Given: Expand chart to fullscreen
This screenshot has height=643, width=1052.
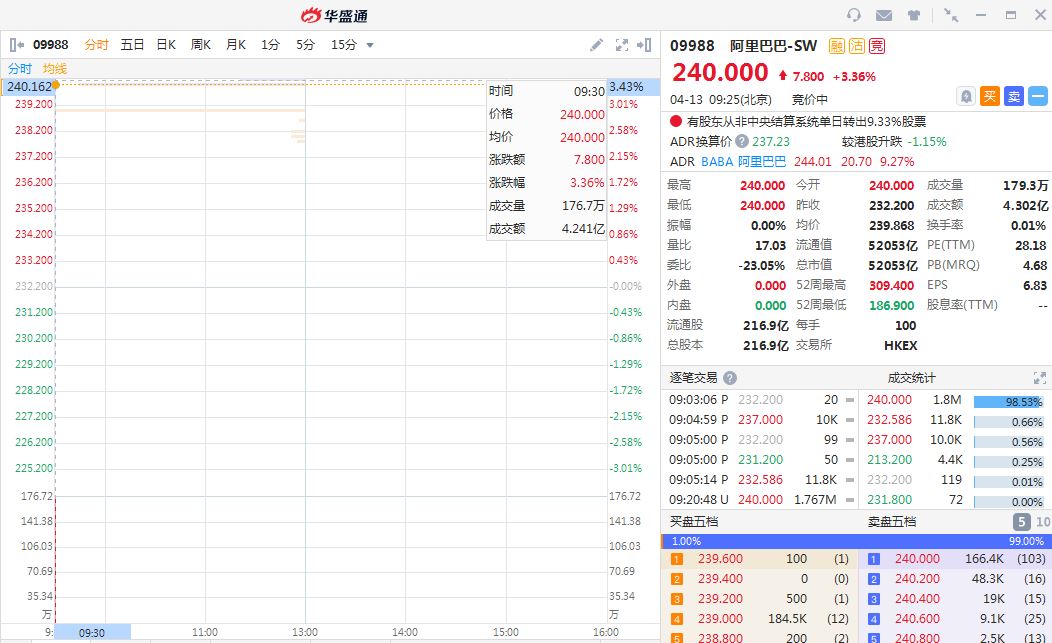Looking at the screenshot, I should tap(622, 45).
